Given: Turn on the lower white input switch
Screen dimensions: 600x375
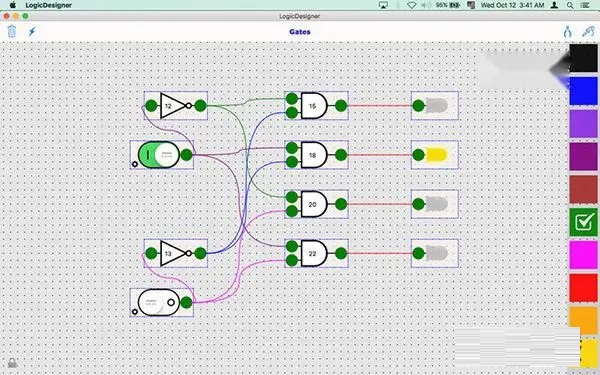Looking at the screenshot, I should [x=159, y=302].
